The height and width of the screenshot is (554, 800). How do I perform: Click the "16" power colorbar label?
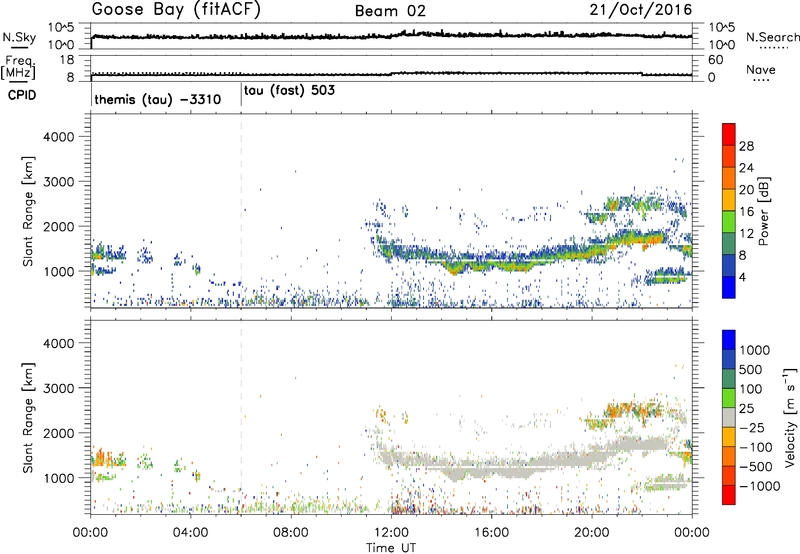pyautogui.click(x=746, y=212)
